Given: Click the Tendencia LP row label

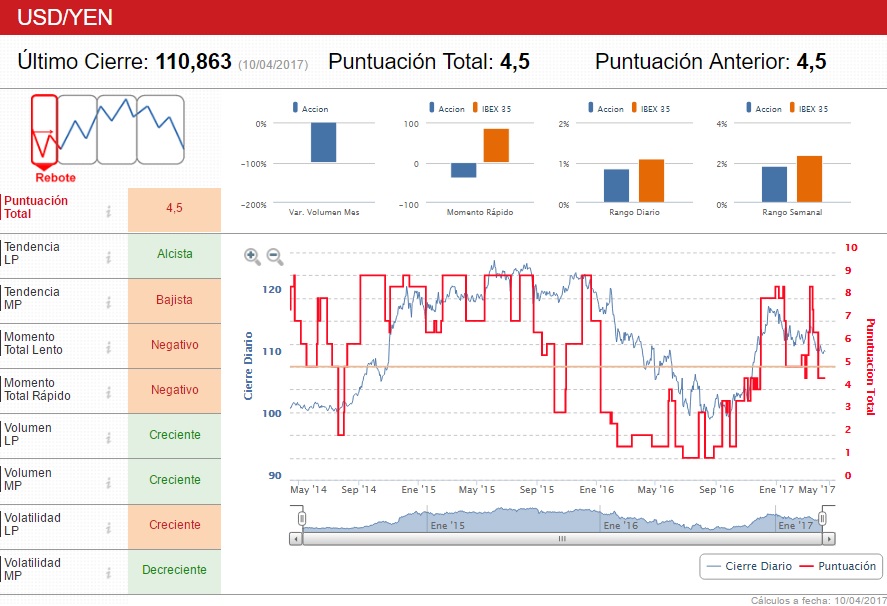Looking at the screenshot, I should click(x=32, y=253).
